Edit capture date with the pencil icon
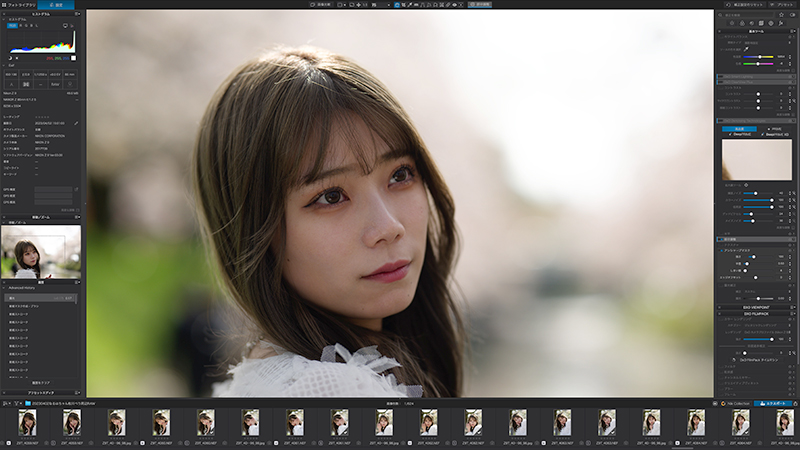Viewport: 800px width, 450px height. [76, 123]
